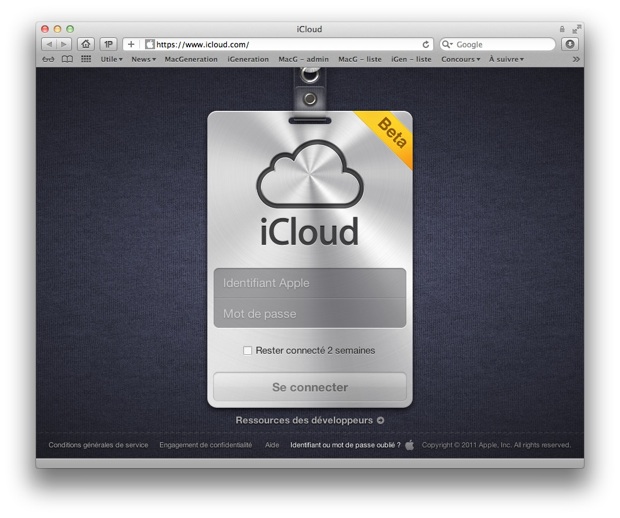Reload page with the refresh icon
The width and height of the screenshot is (620, 518).
click(x=425, y=44)
